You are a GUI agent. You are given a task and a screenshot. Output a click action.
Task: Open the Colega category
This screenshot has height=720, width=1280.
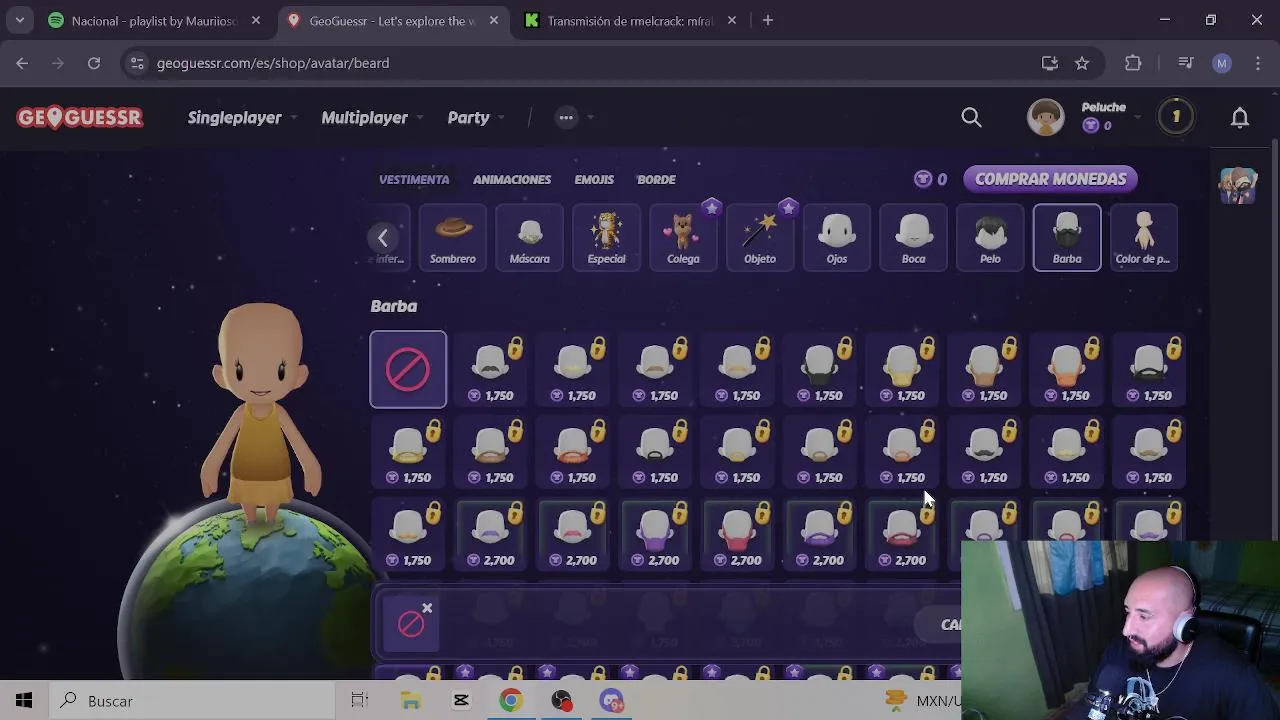click(683, 237)
